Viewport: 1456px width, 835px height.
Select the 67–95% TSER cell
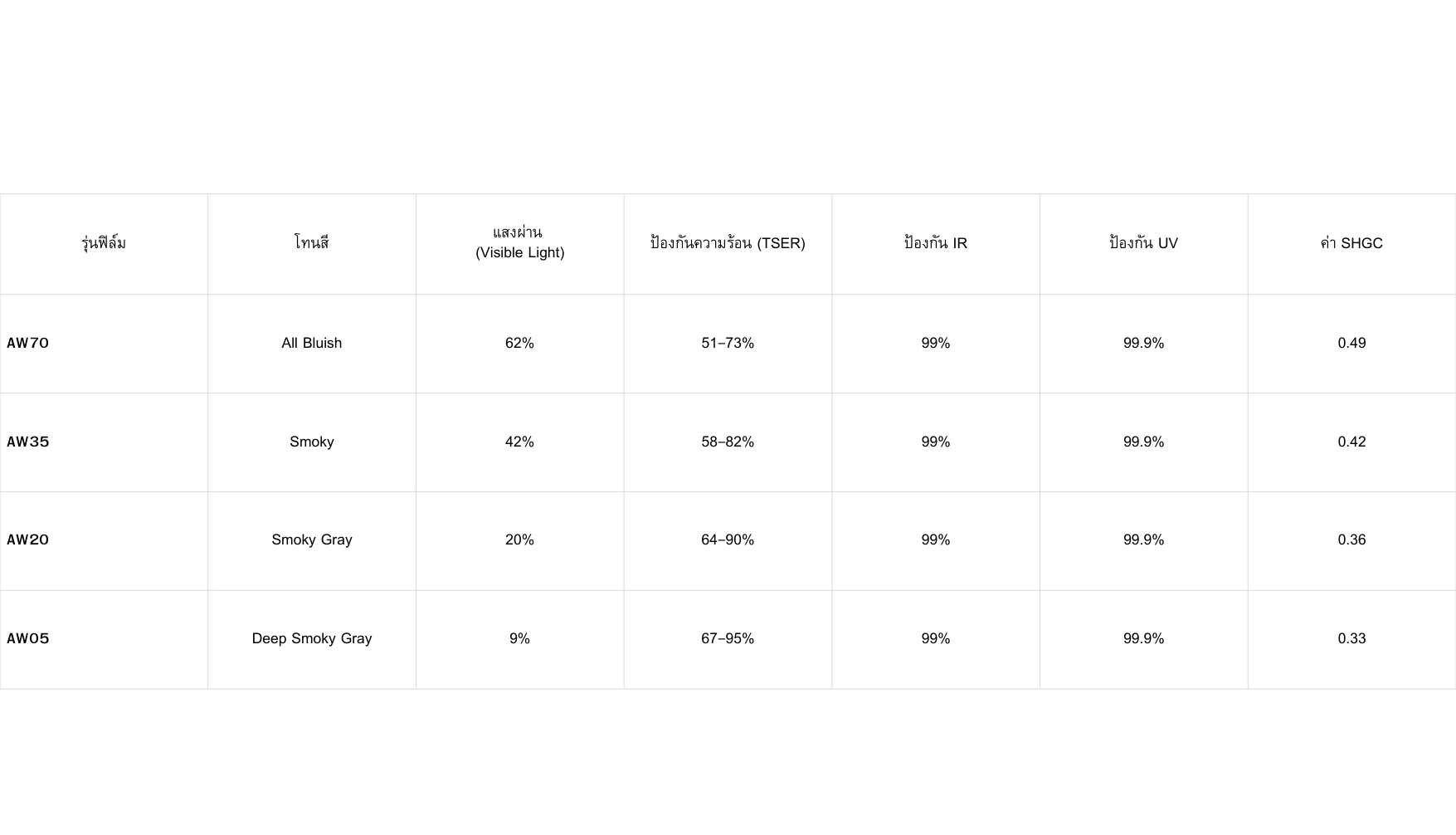point(728,639)
